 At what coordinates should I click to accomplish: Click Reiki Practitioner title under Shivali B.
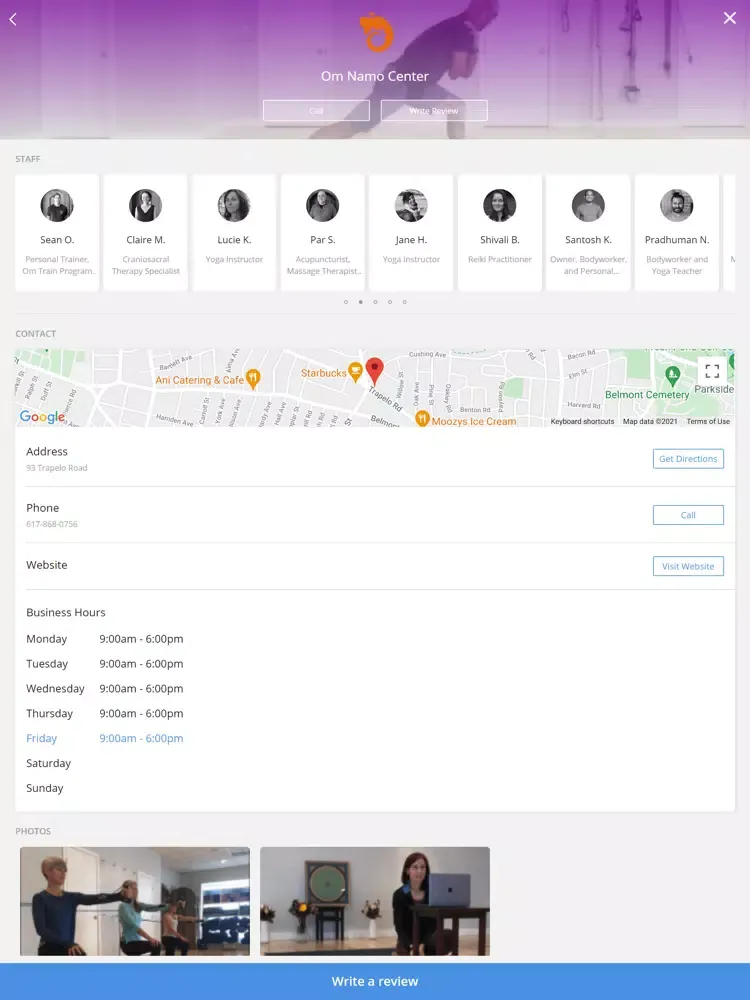point(499,259)
